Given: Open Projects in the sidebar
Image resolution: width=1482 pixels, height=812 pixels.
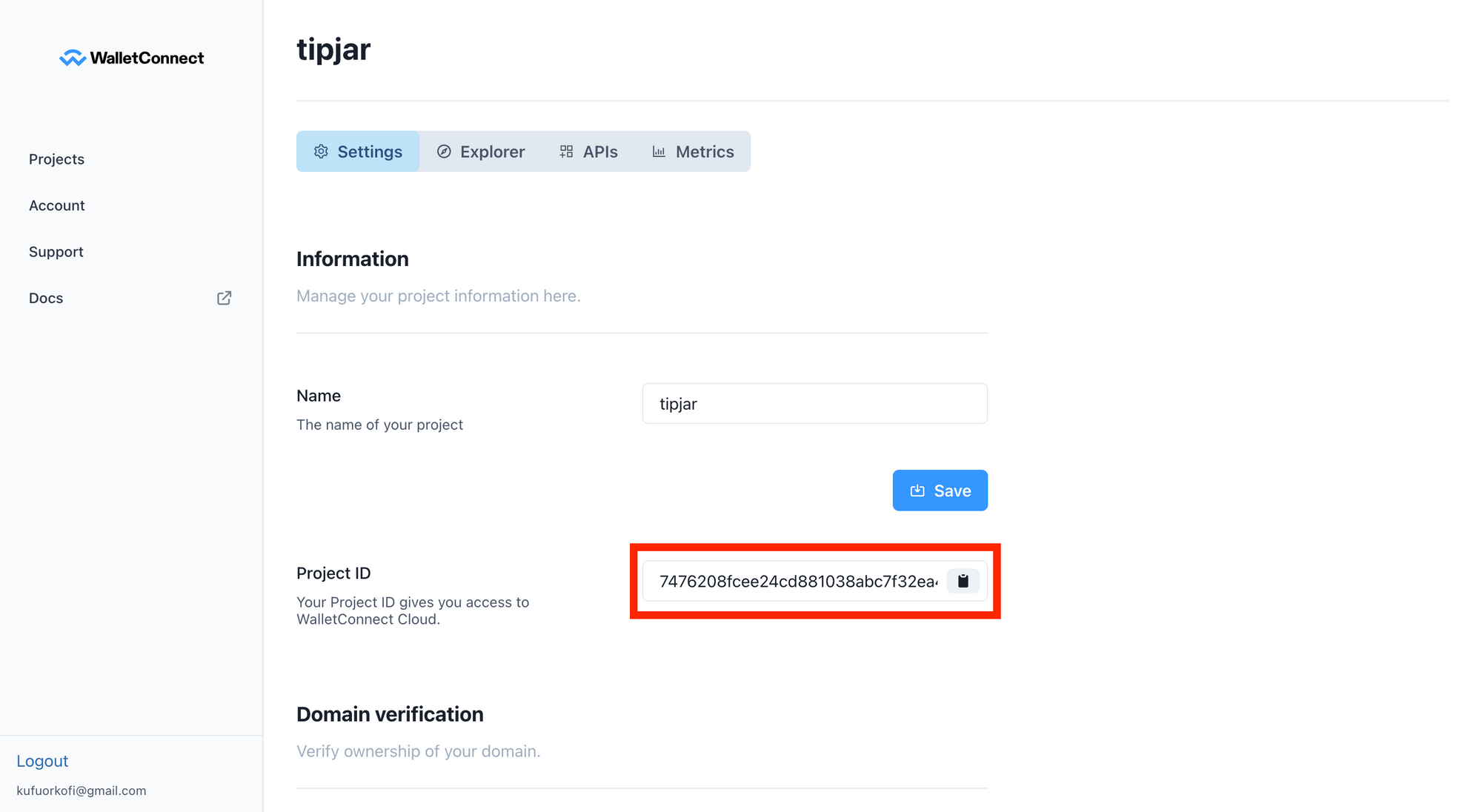Looking at the screenshot, I should point(56,159).
